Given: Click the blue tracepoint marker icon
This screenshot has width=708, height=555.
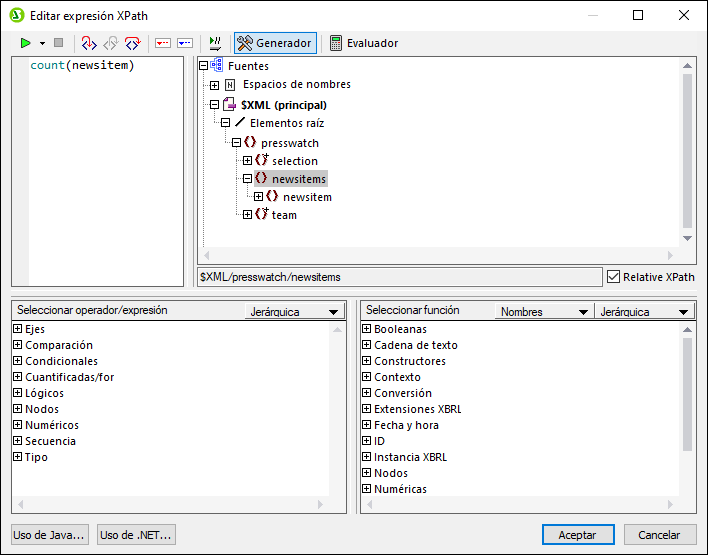Looking at the screenshot, I should 184,43.
